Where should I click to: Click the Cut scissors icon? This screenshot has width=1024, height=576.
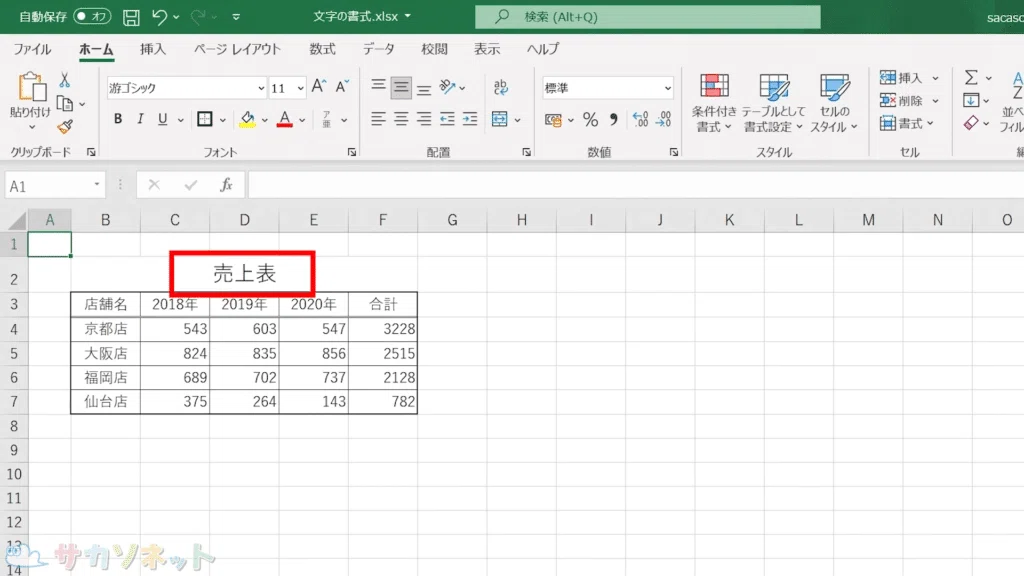coord(65,80)
